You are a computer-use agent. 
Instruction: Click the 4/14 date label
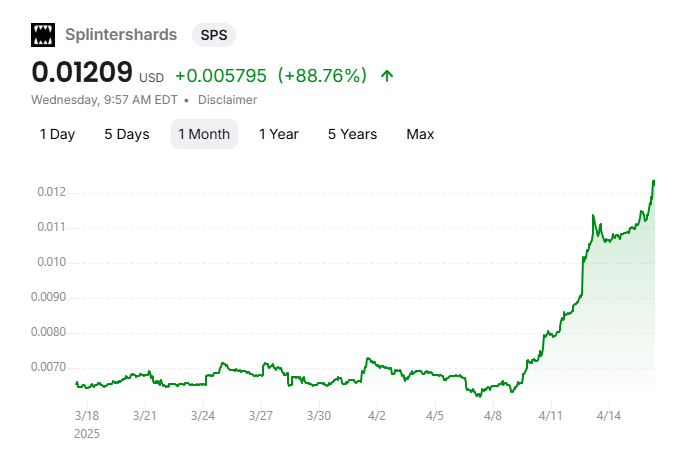tap(609, 416)
